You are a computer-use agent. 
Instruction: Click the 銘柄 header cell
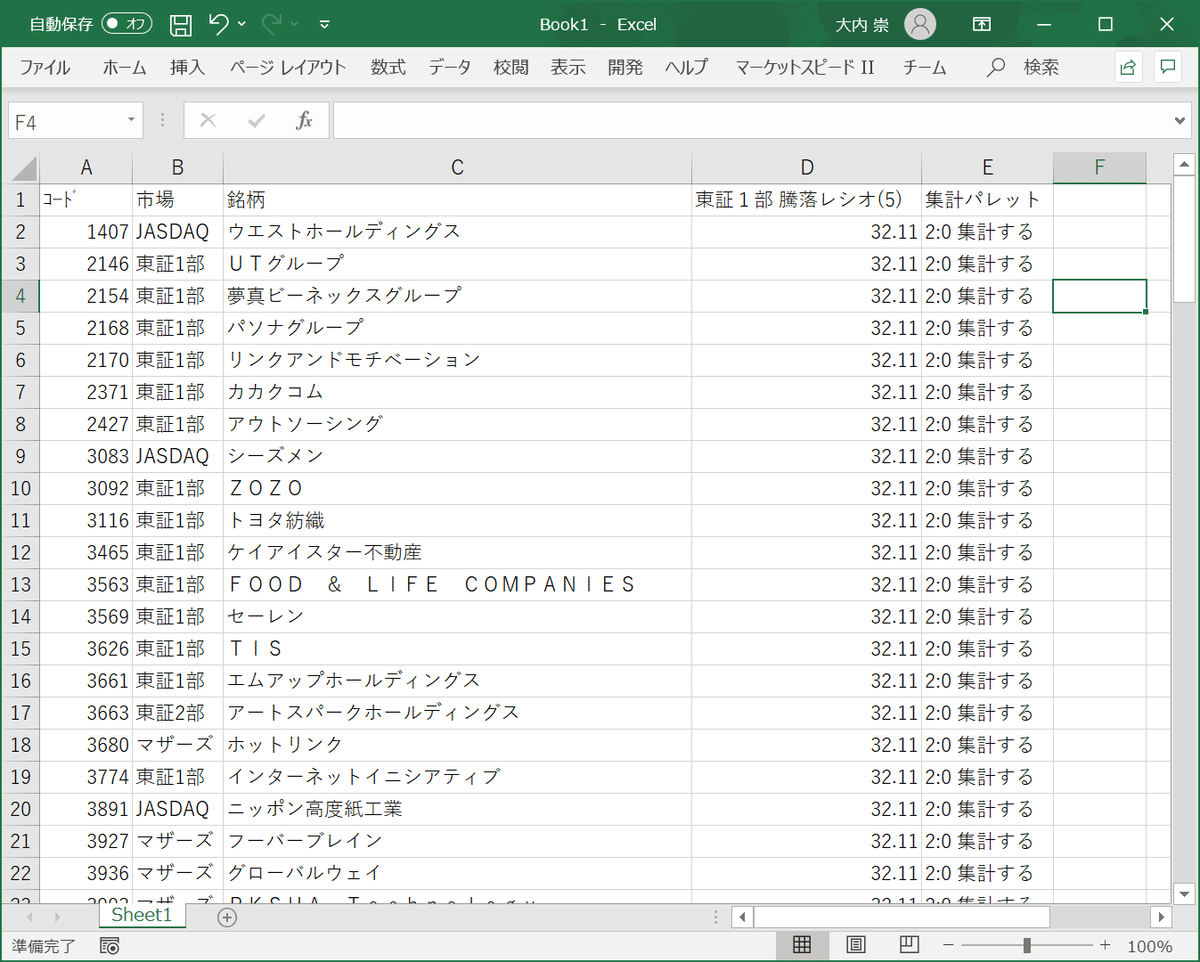[x=457, y=200]
